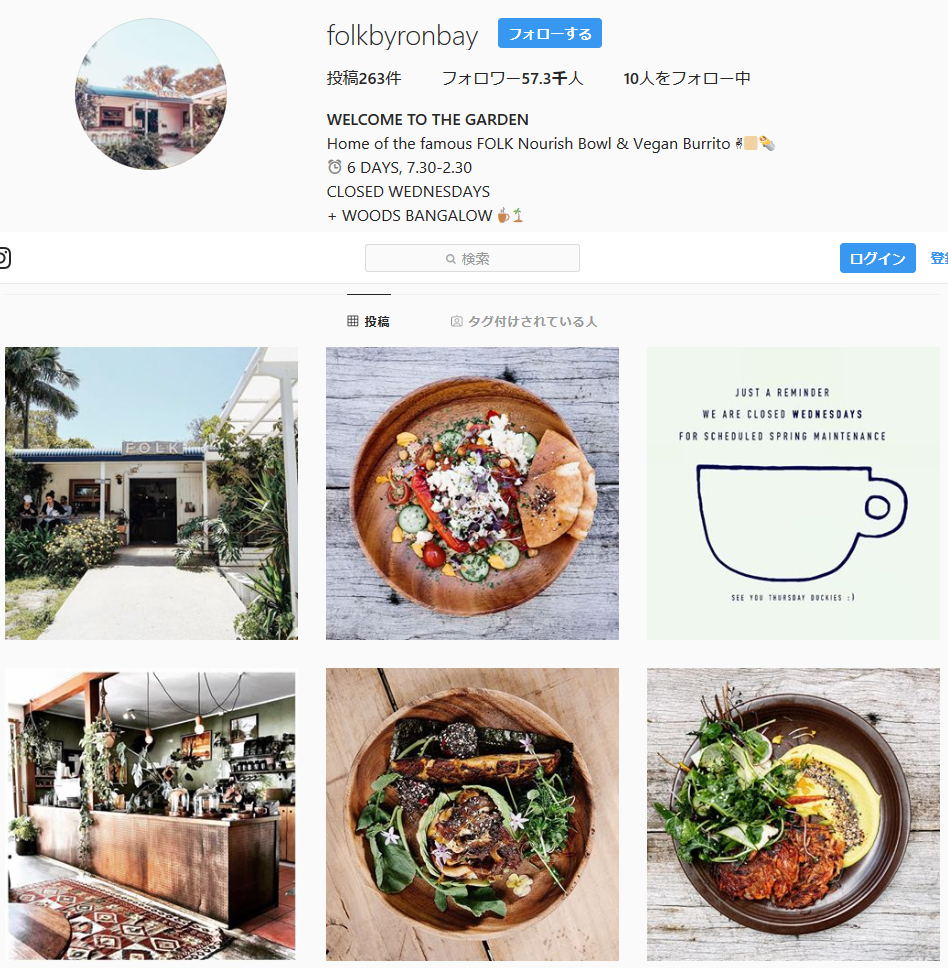The image size is (948, 968).
Task: Open the dark plate with yellow puree post
Action: coord(793,814)
